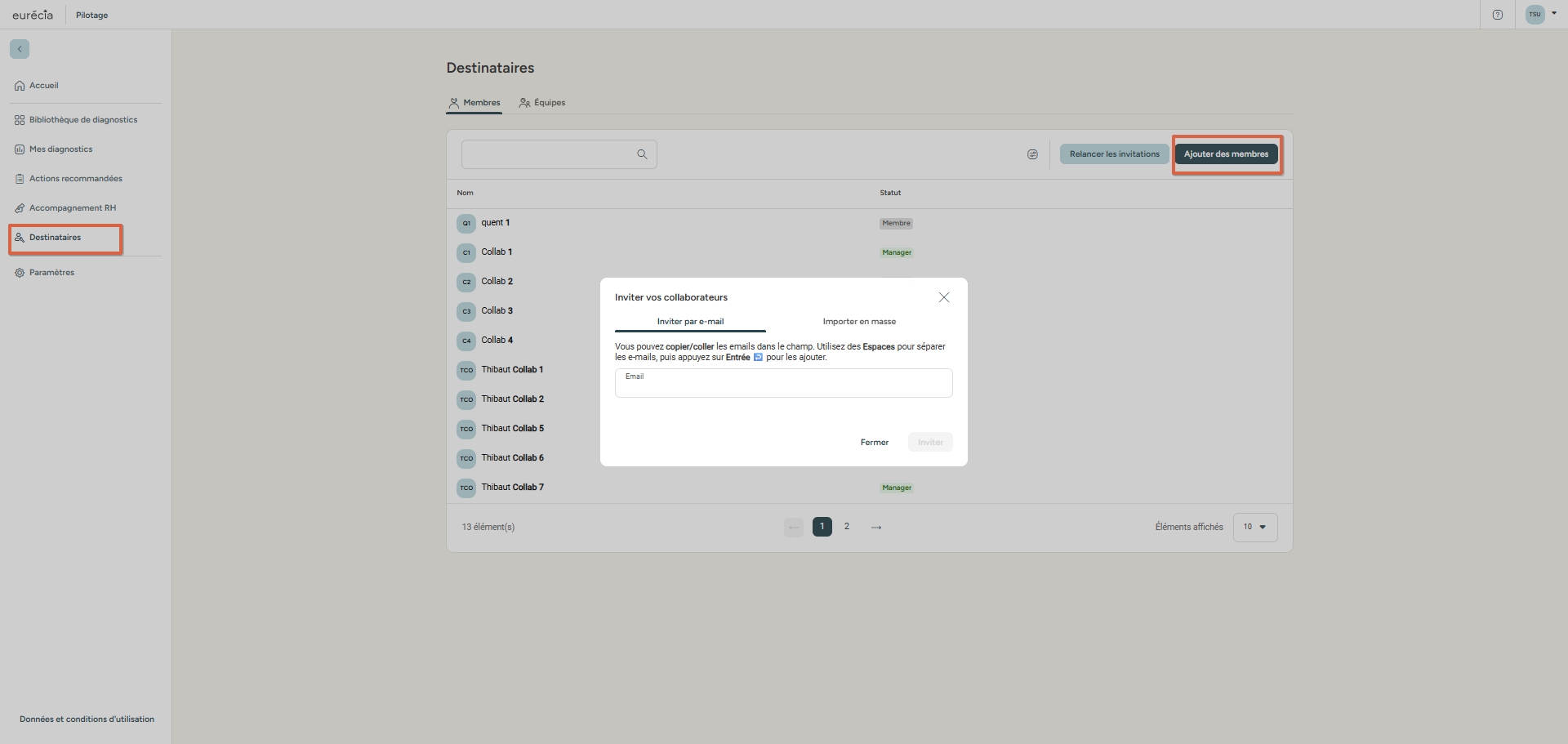This screenshot has height=744, width=1568.
Task: Collapse the sidebar with the chevron button
Action: point(20,49)
